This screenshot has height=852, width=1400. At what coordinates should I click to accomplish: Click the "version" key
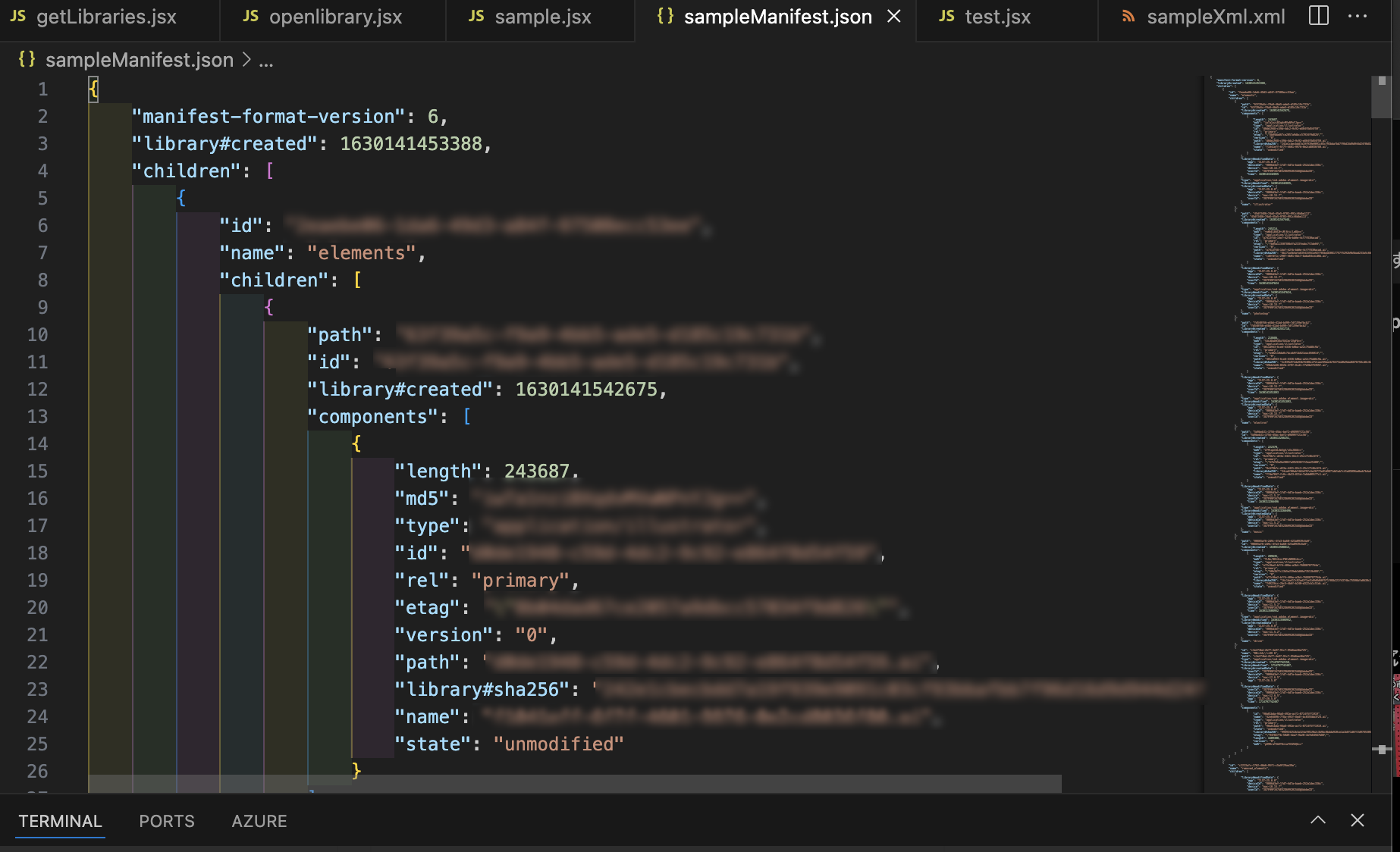click(x=444, y=635)
